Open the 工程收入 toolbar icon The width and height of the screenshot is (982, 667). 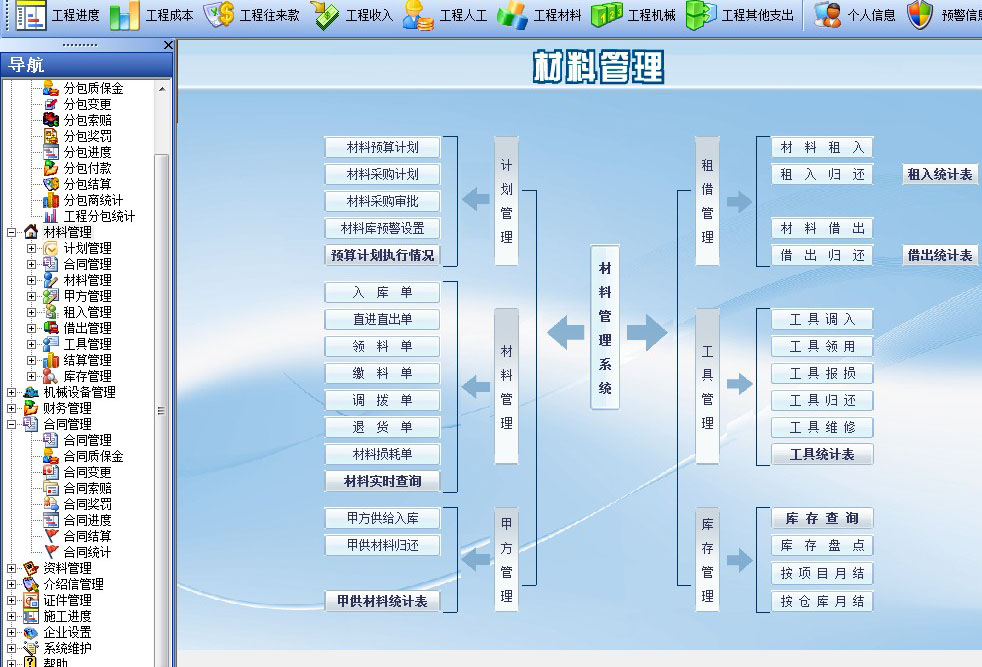[x=324, y=16]
